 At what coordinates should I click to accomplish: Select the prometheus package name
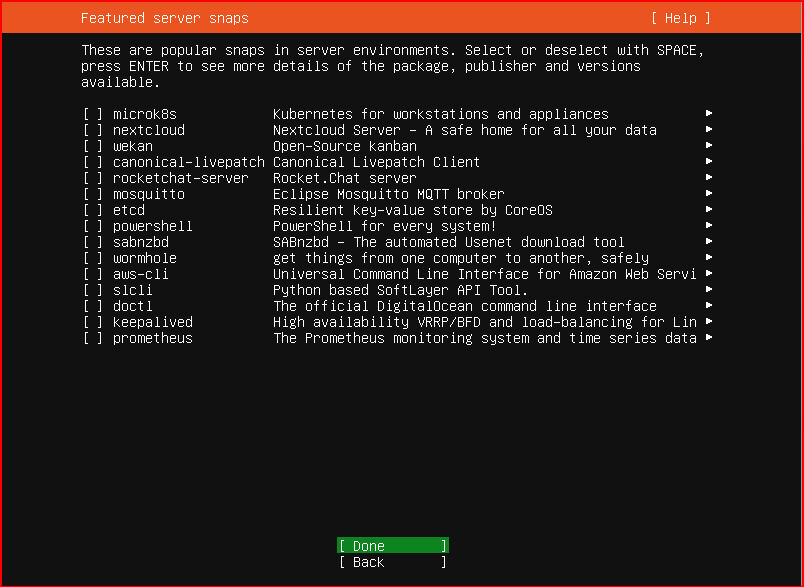[x=153, y=338]
